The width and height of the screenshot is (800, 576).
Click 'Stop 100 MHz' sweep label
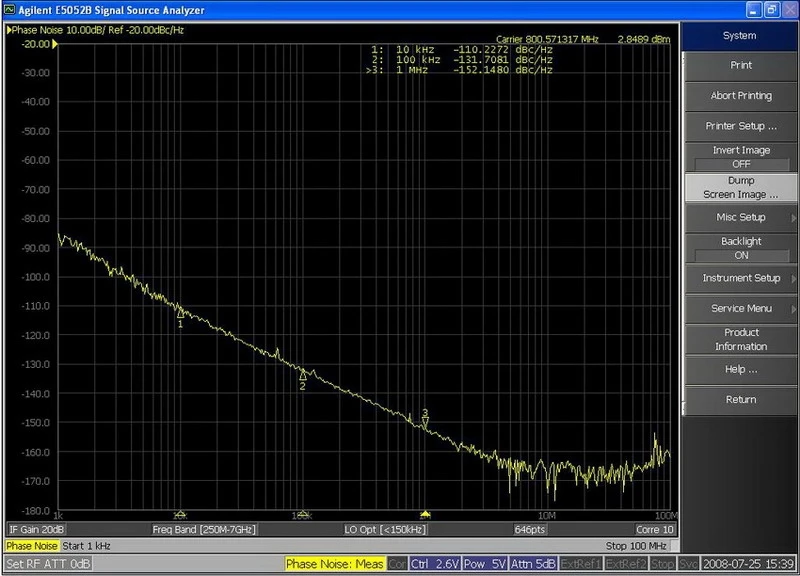click(636, 546)
